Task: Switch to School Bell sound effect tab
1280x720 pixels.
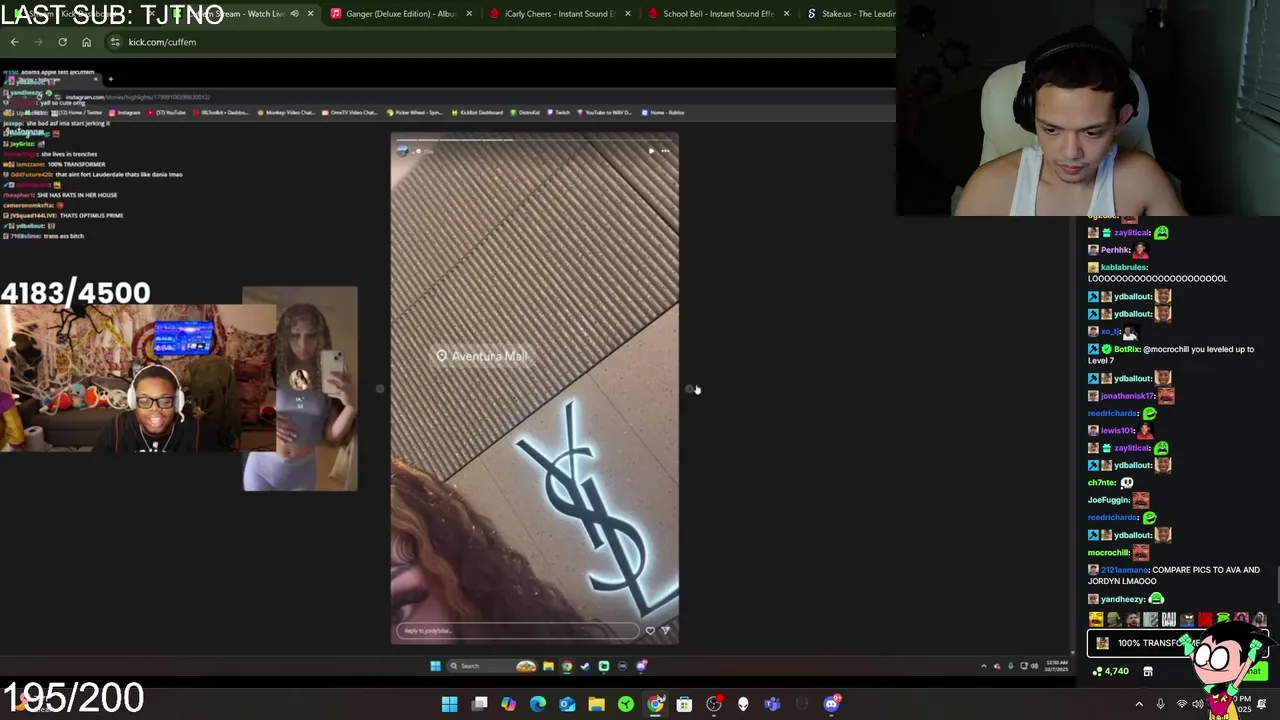Action: click(718, 14)
